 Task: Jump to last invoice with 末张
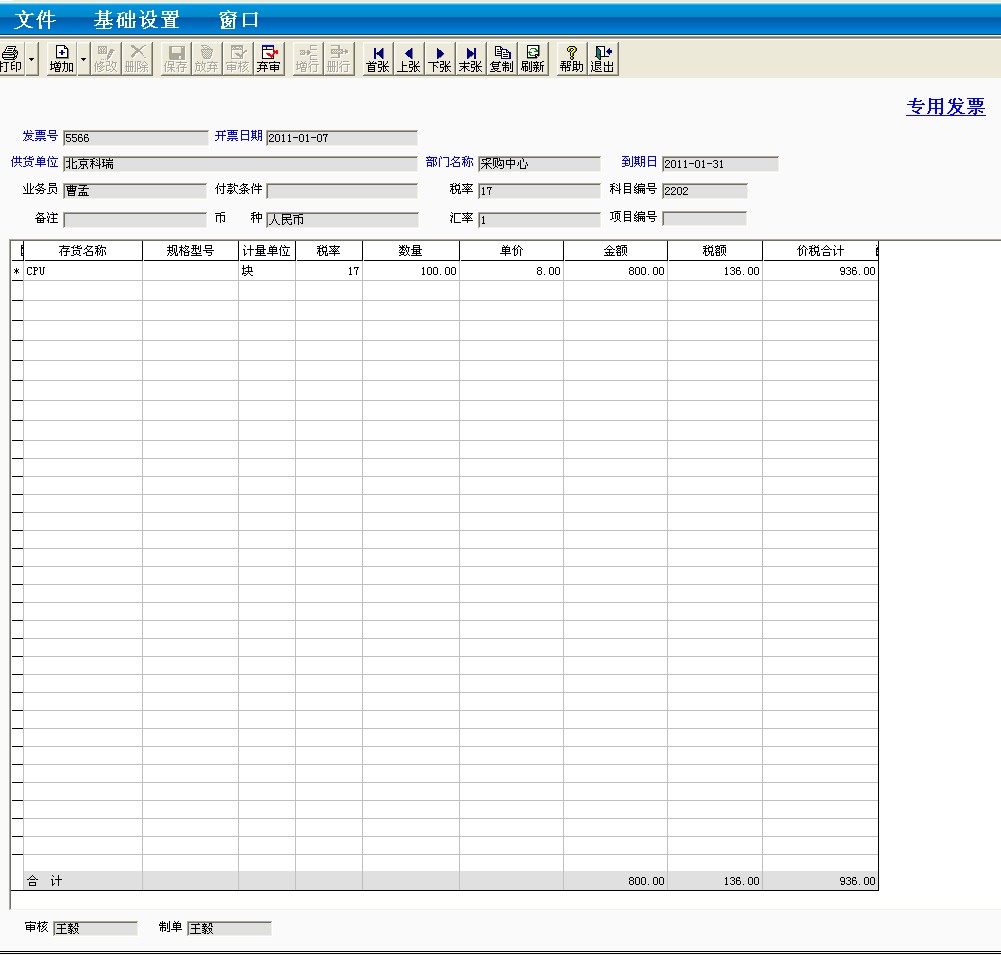click(470, 59)
